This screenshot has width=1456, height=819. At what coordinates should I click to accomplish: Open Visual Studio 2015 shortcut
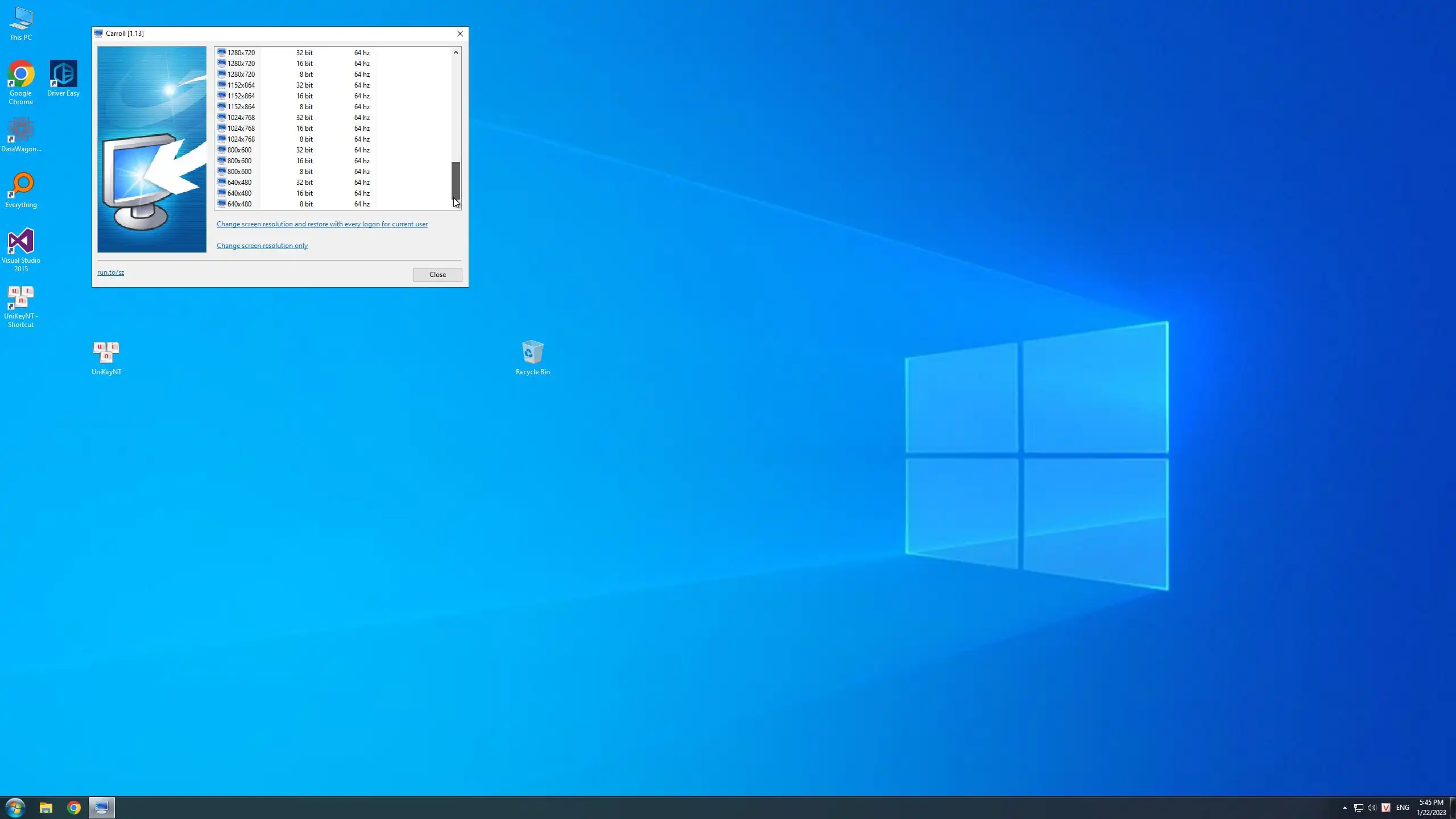[21, 242]
